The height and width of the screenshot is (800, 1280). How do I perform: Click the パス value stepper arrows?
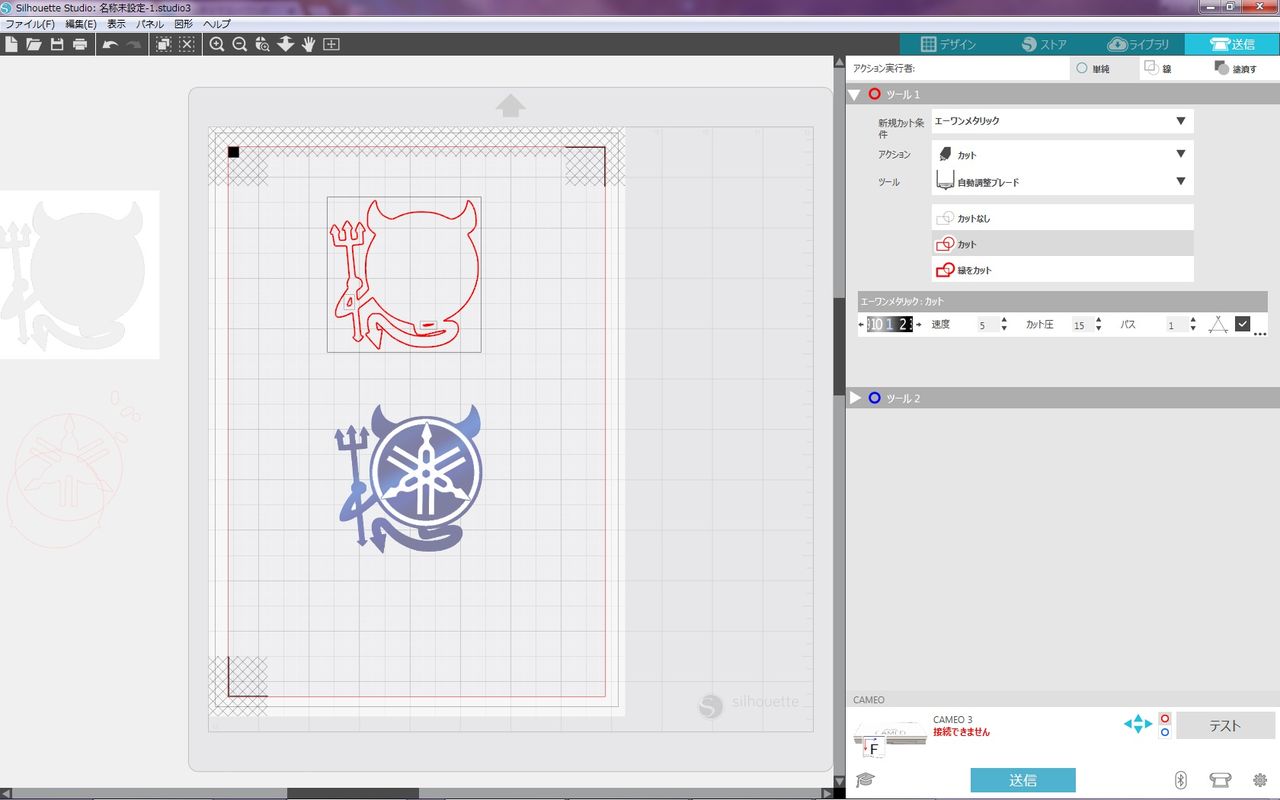coord(1193,324)
